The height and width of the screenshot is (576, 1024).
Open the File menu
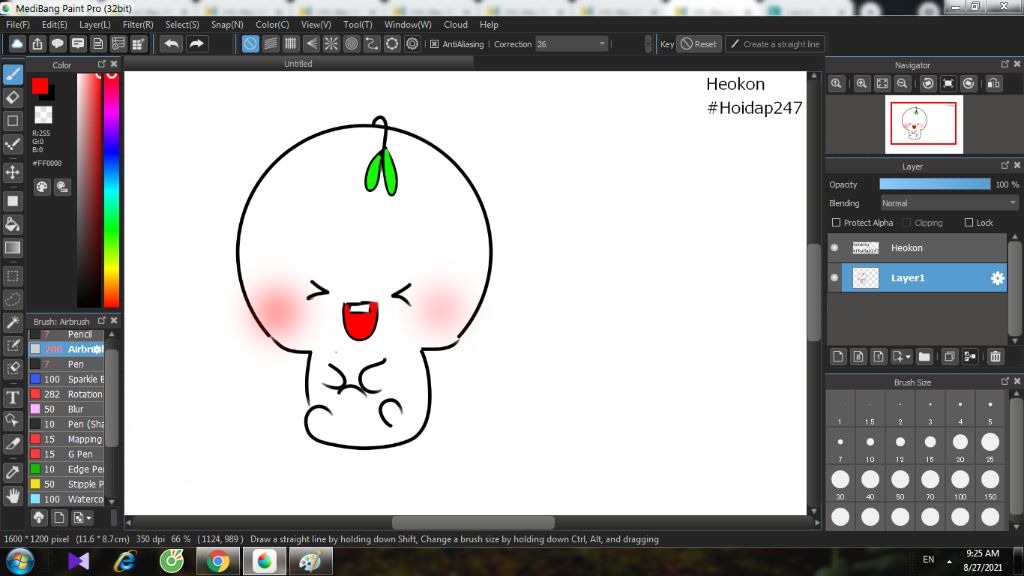18,25
